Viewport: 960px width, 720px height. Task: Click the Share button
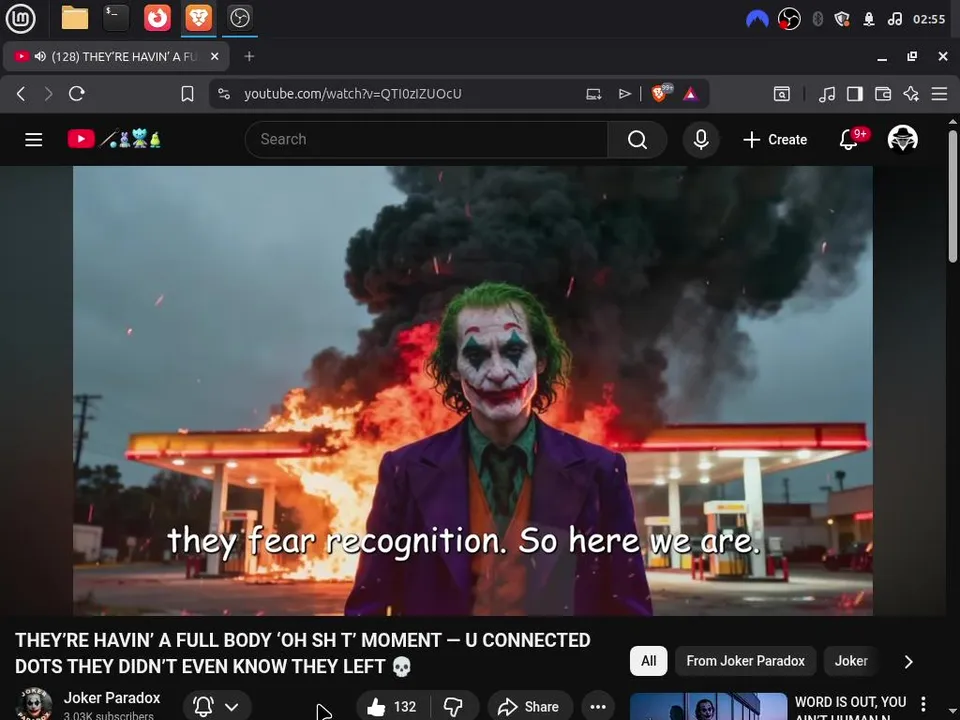click(530, 707)
